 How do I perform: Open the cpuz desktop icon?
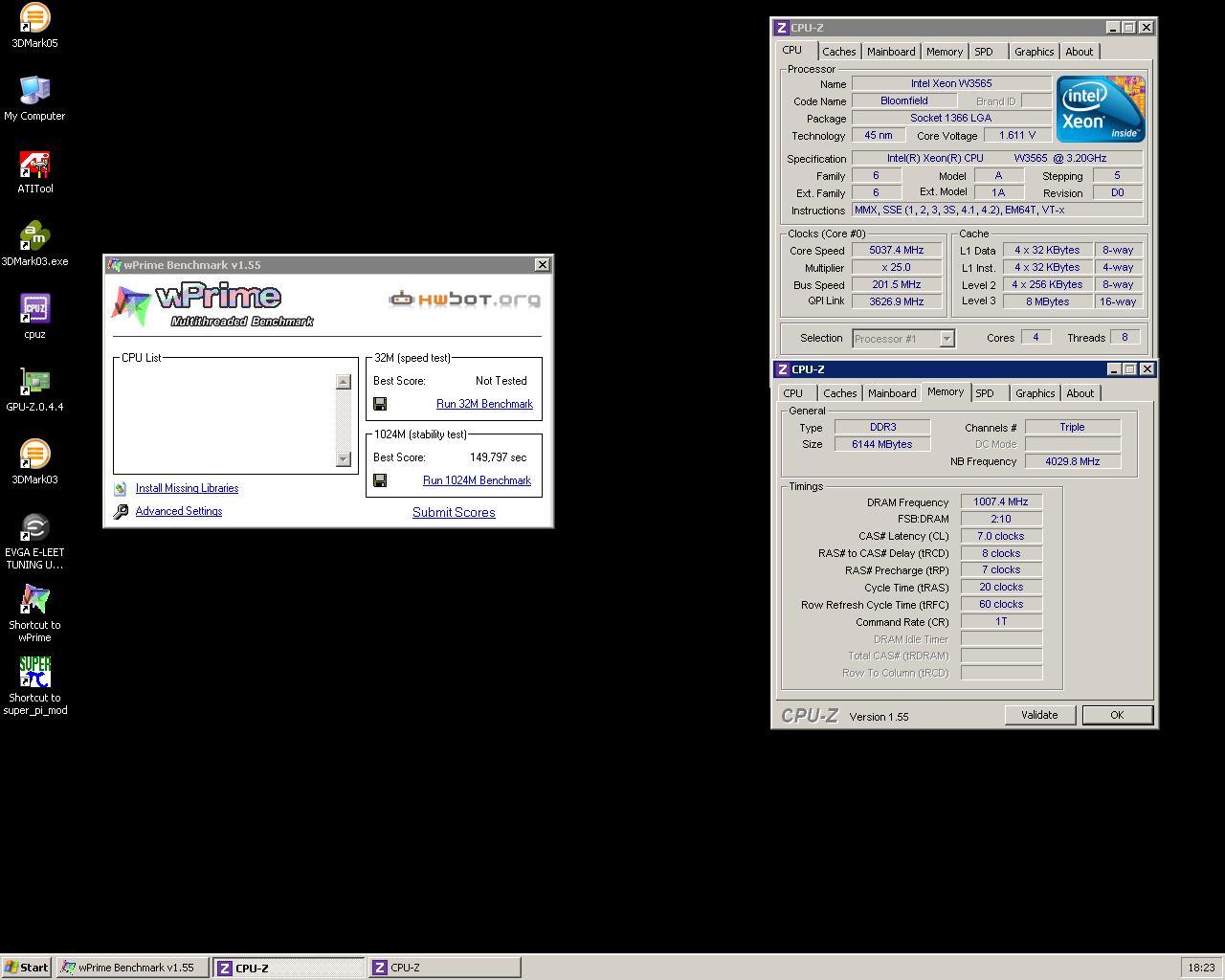click(34, 310)
